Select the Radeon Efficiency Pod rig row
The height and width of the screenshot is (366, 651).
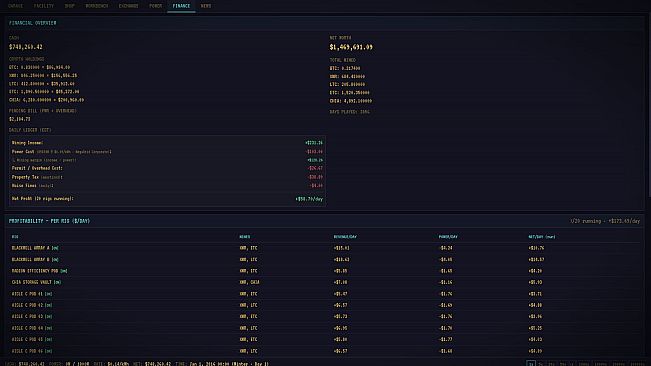[325, 271]
